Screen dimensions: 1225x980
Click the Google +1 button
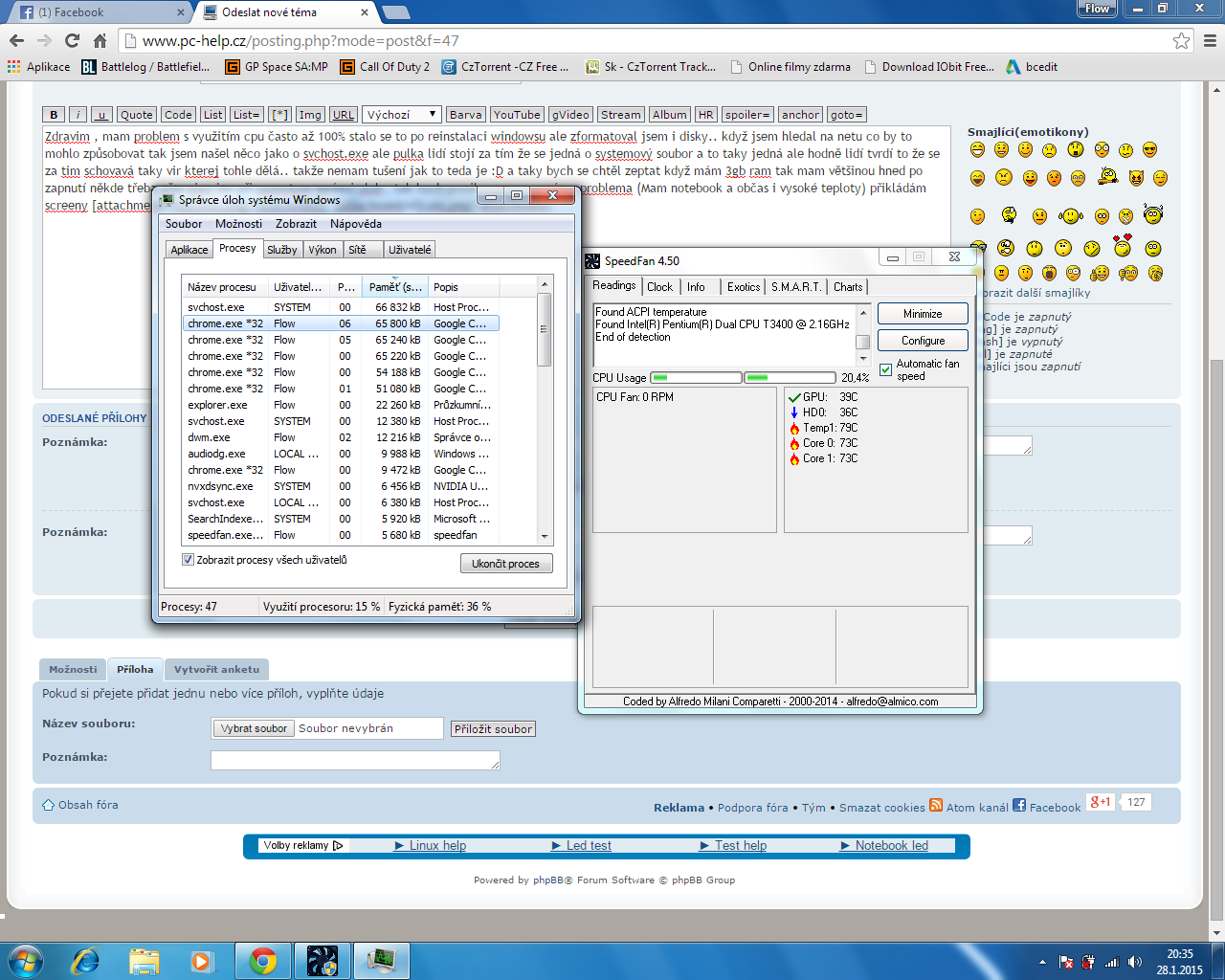[x=1101, y=802]
